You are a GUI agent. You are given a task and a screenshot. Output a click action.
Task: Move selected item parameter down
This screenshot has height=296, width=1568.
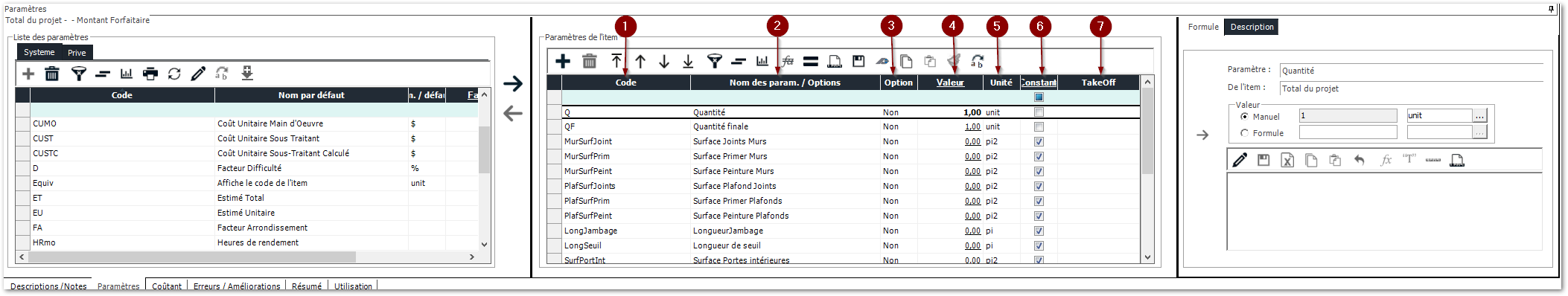point(664,61)
